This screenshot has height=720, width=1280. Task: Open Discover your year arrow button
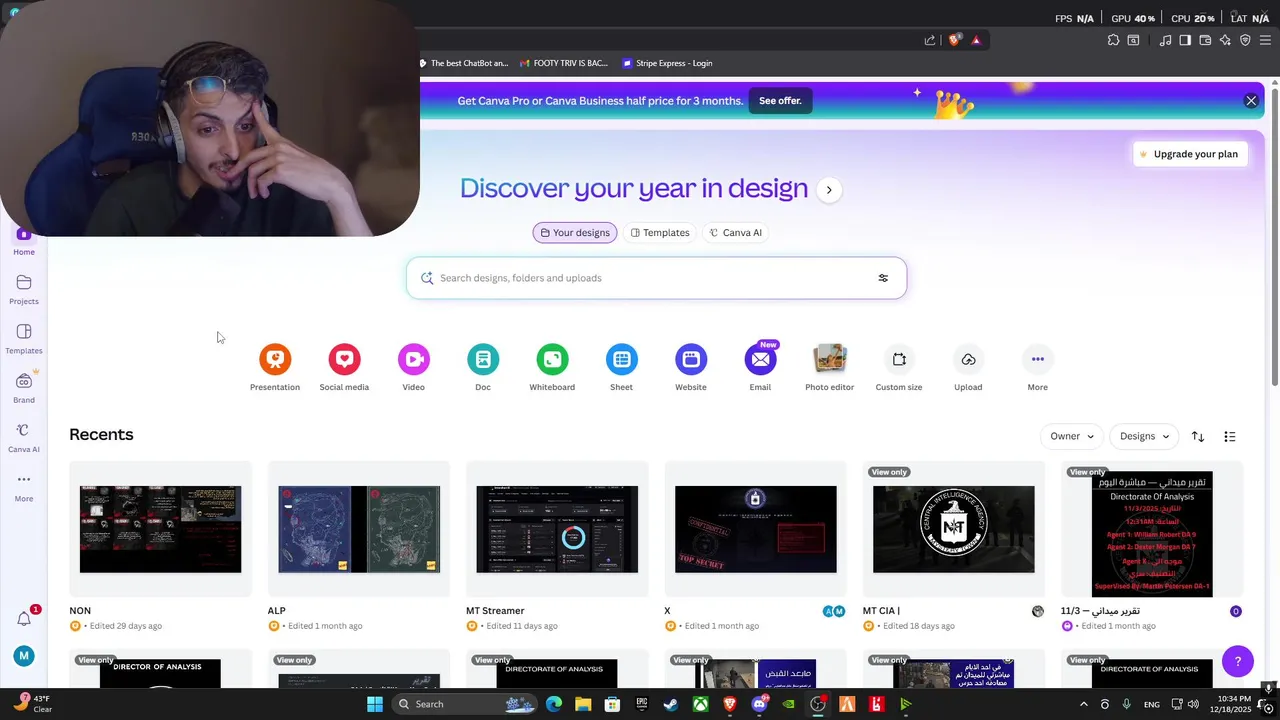[829, 190]
